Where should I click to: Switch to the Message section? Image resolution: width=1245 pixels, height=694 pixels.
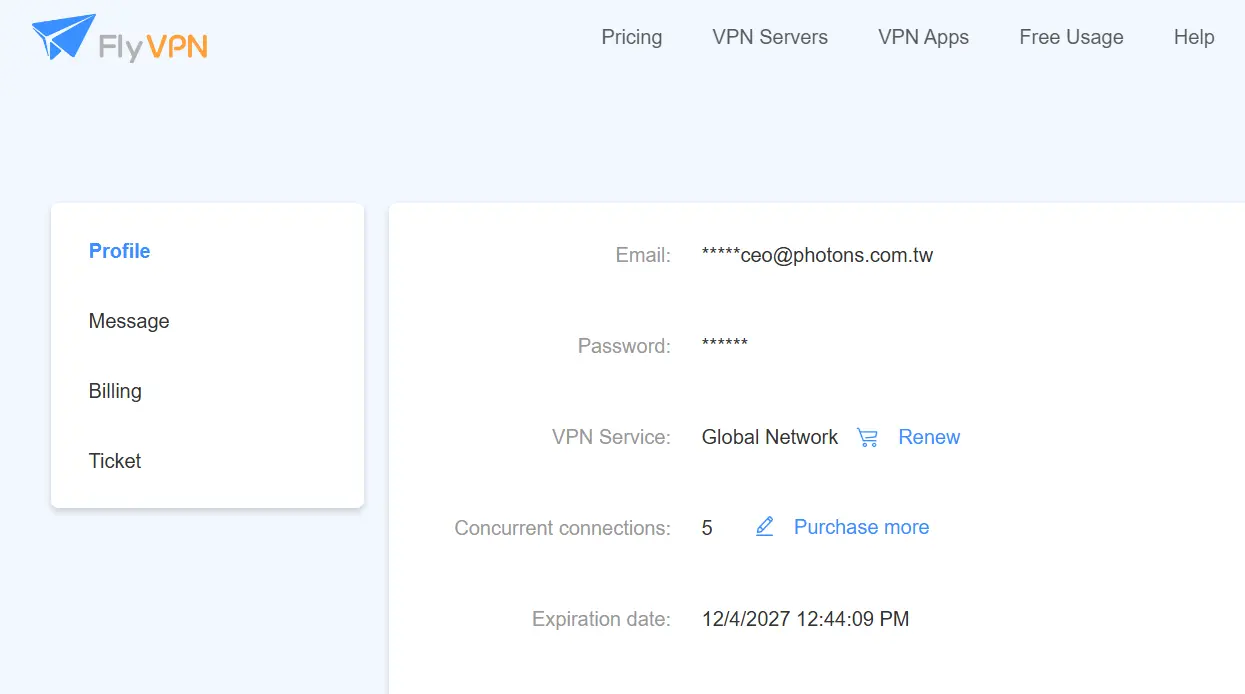(x=129, y=321)
